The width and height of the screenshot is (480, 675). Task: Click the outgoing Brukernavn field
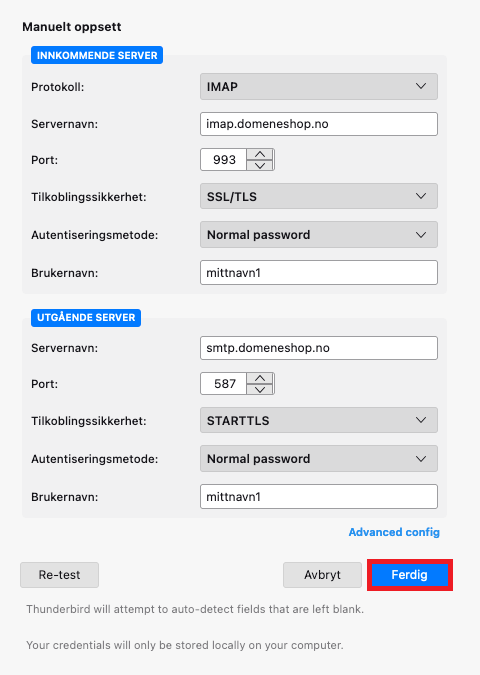pyautogui.click(x=319, y=496)
